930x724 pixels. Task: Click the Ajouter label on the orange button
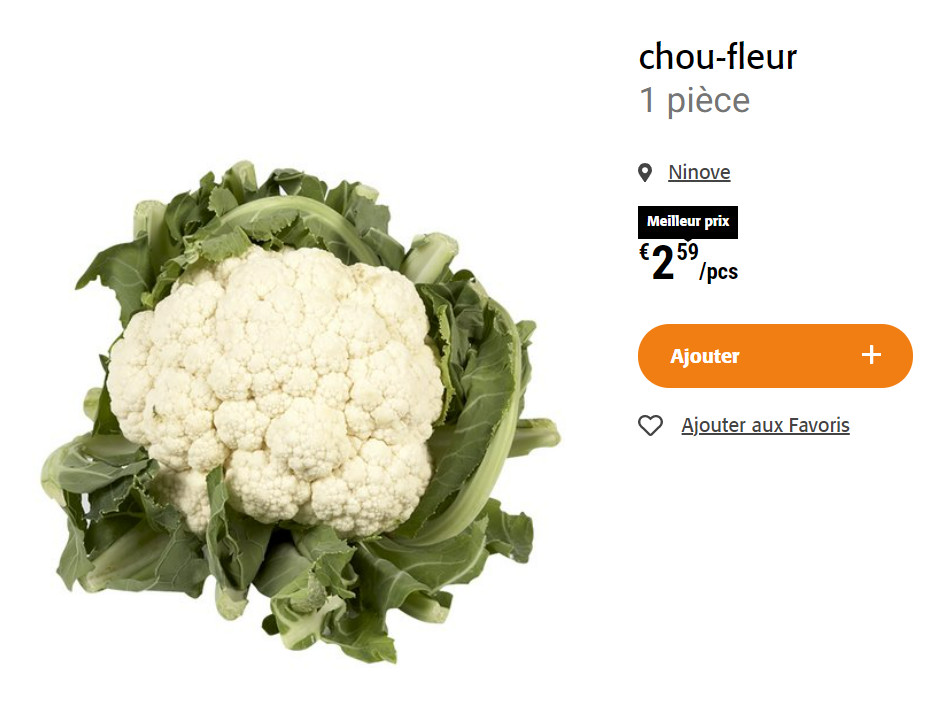[x=705, y=356]
